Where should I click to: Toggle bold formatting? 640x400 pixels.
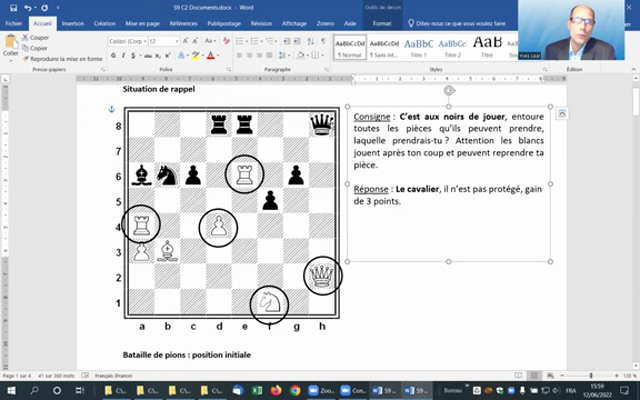(x=113, y=55)
